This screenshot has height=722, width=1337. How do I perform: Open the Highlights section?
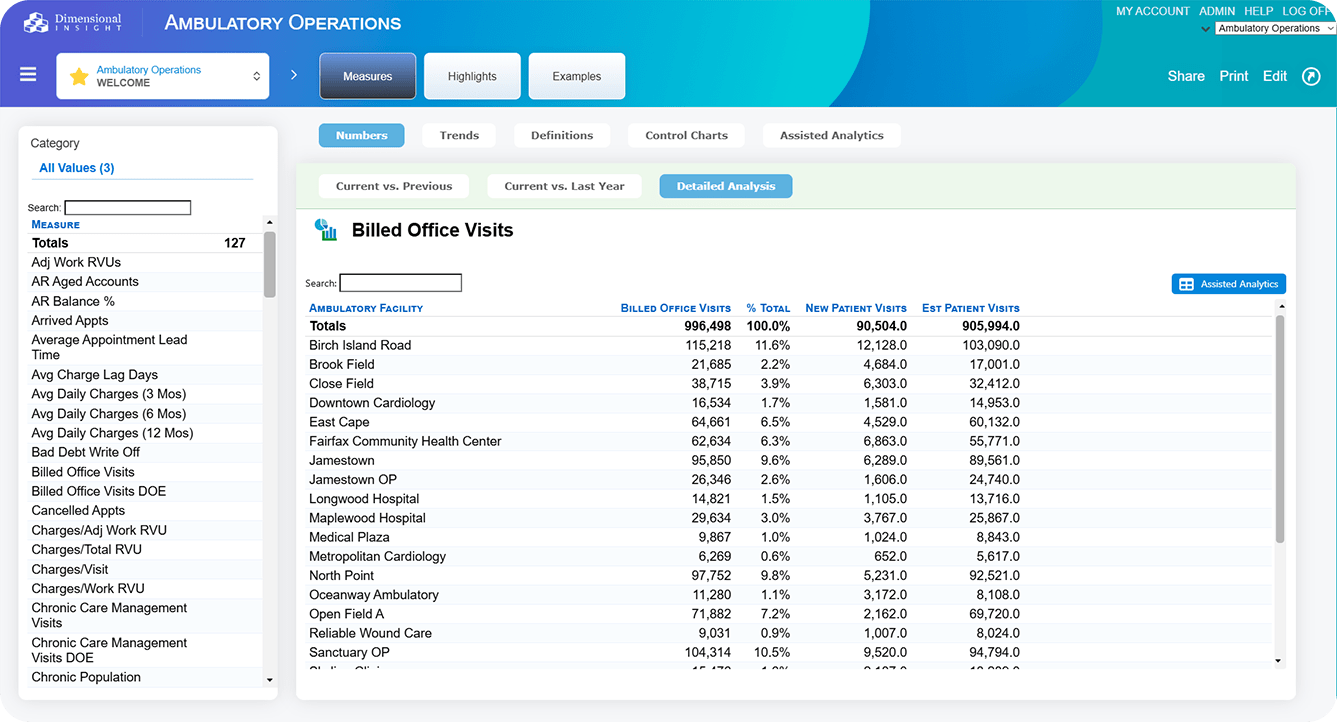point(472,77)
